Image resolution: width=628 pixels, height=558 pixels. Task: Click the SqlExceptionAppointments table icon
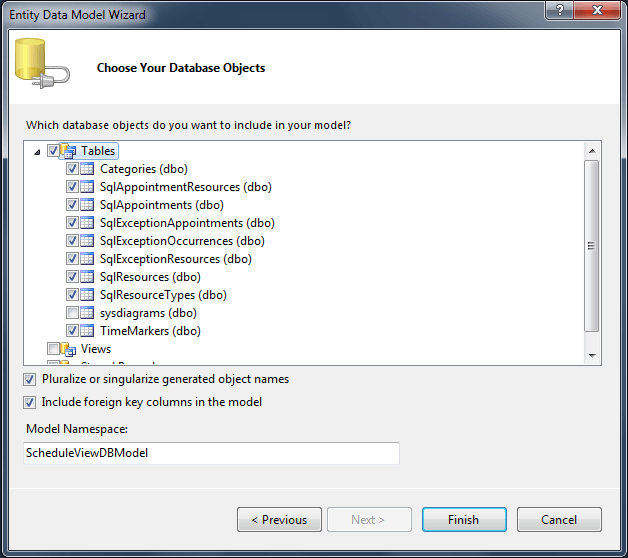click(x=87, y=223)
